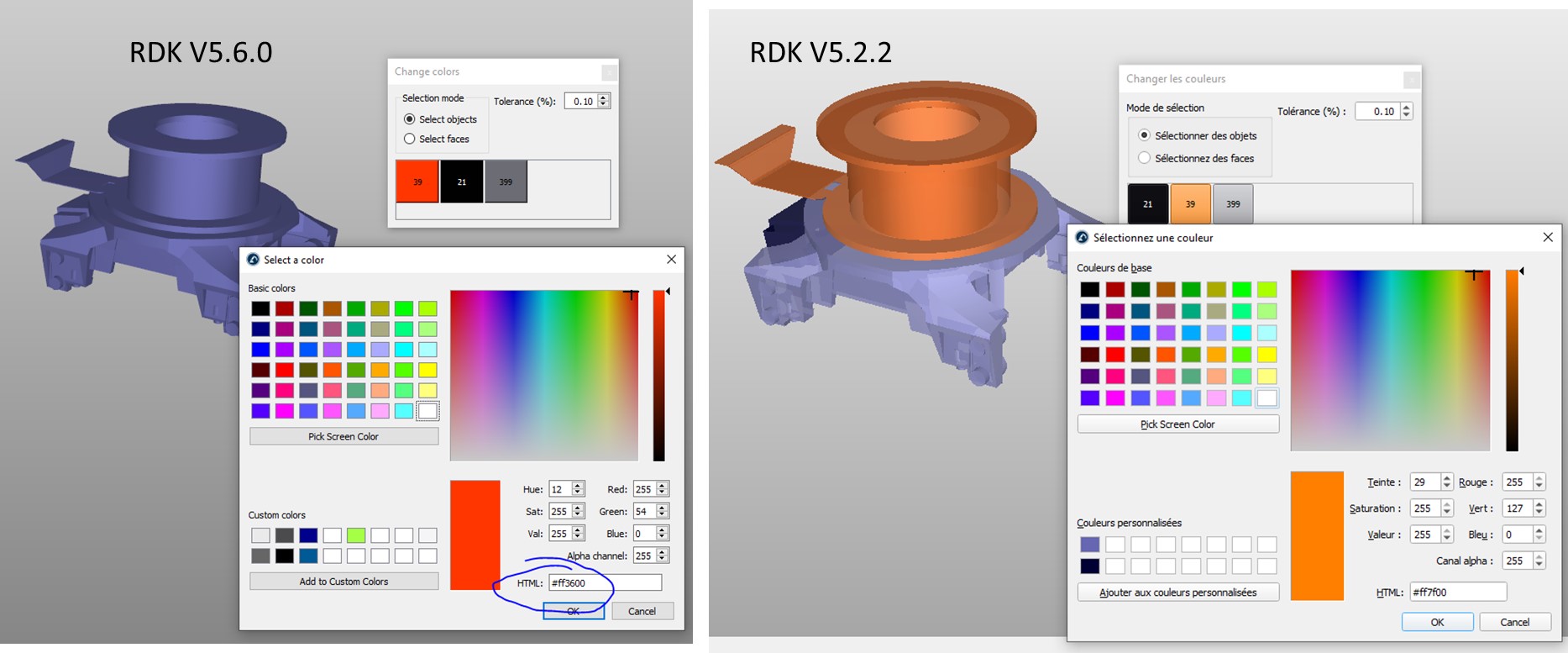Click color spectrum area in Select a color
The height and width of the screenshot is (653, 1568).
click(544, 376)
